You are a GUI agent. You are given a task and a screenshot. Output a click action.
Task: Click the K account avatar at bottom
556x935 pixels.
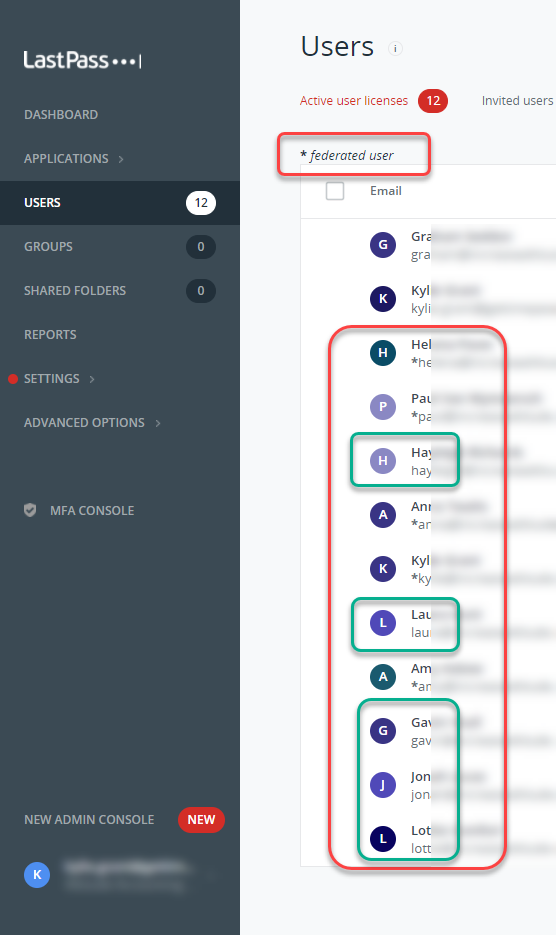pyautogui.click(x=37, y=875)
